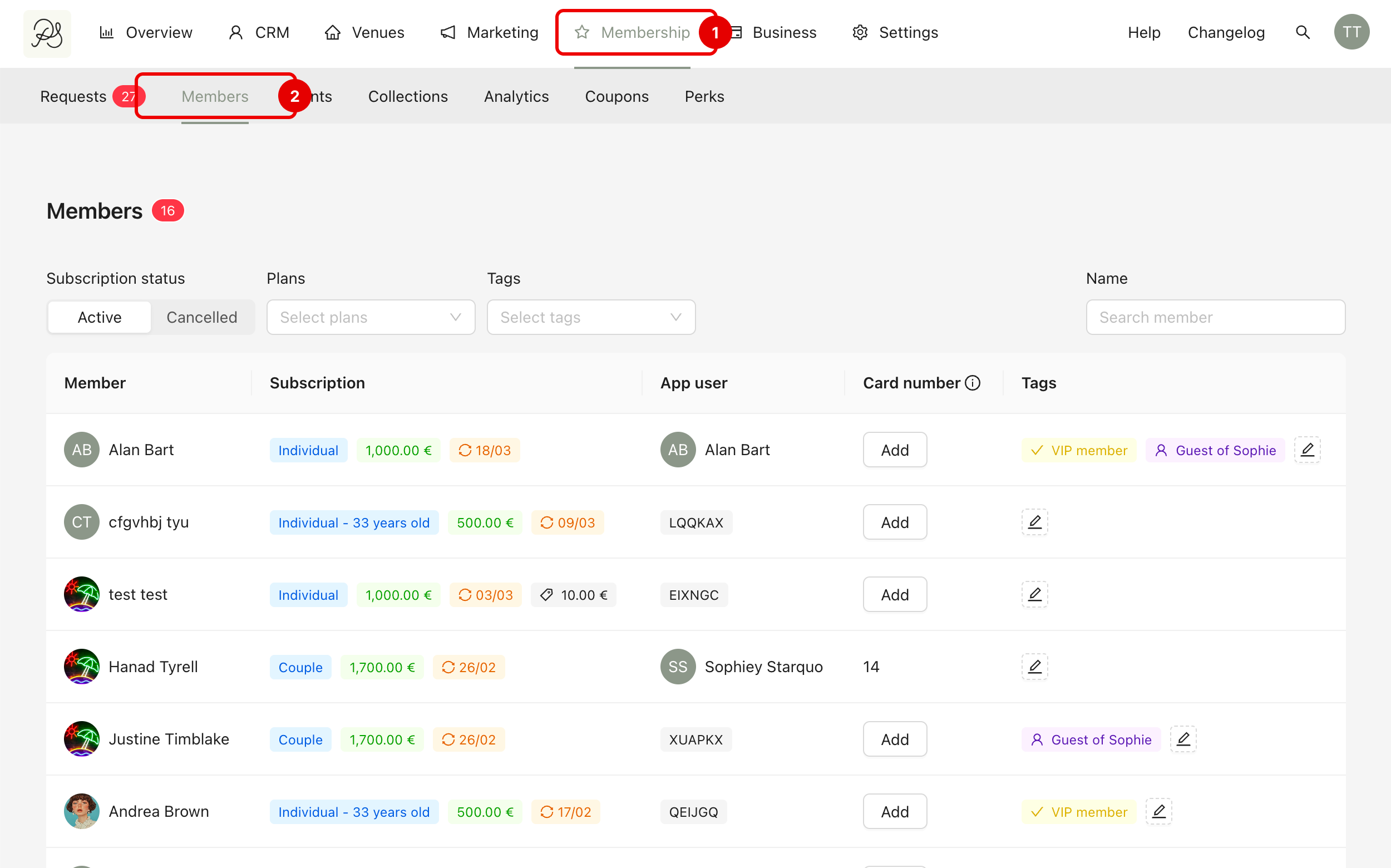Open the Select plans dropdown

click(371, 317)
